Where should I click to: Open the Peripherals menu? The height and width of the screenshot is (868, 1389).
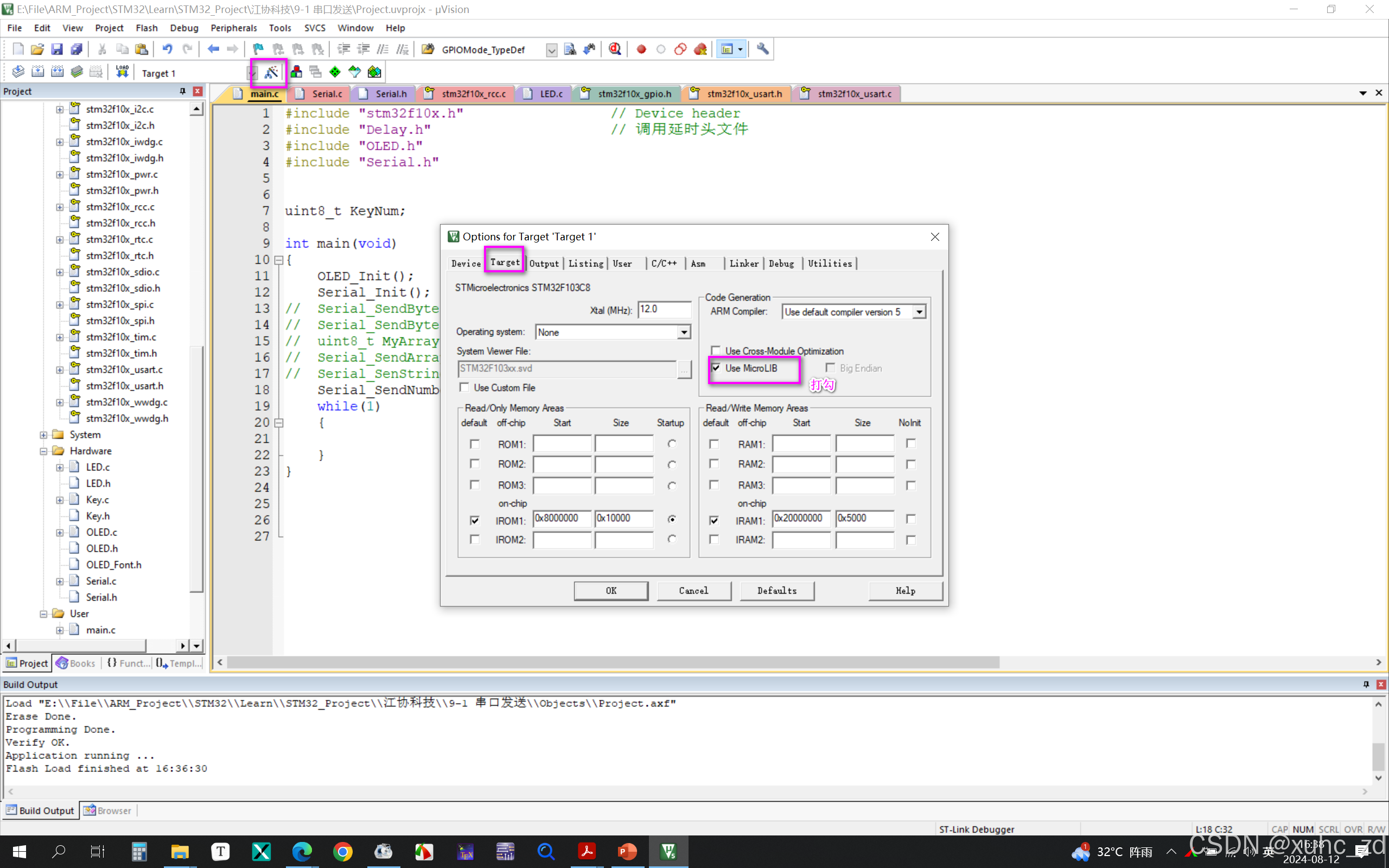[x=234, y=28]
